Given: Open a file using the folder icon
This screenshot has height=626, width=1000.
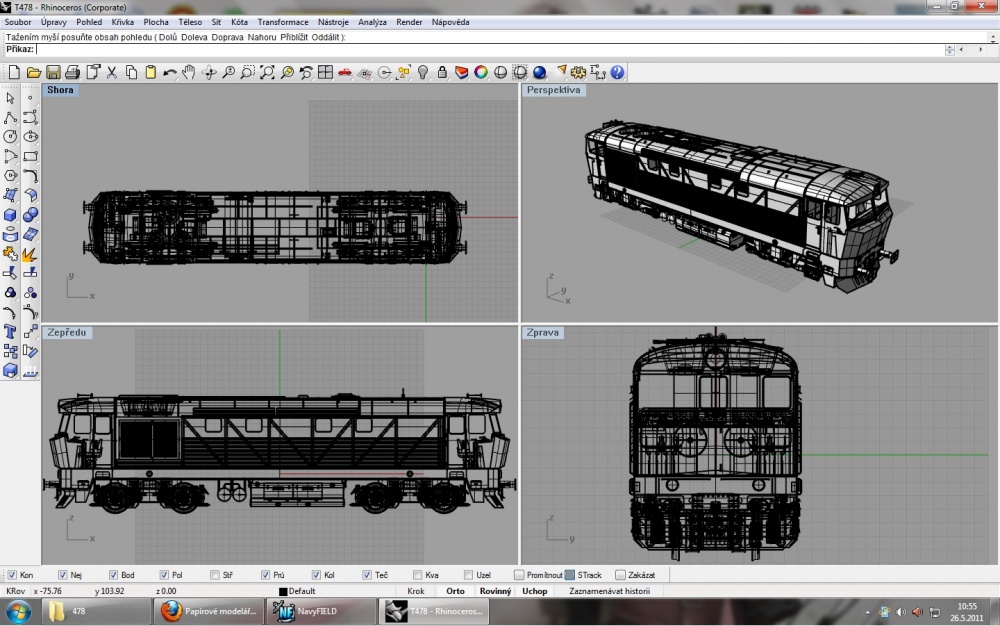Looking at the screenshot, I should coord(34,73).
